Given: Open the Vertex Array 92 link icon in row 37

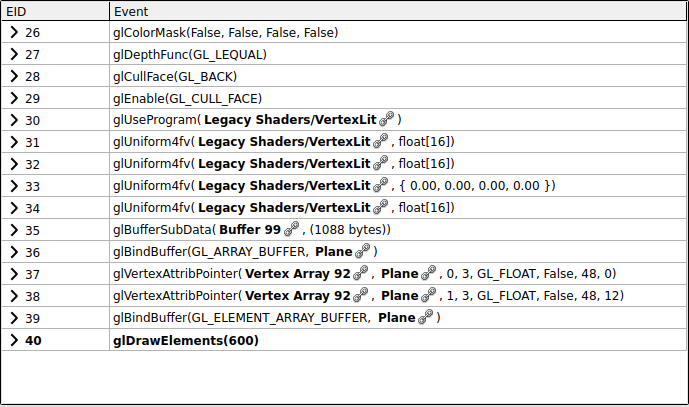Looking at the screenshot, I should [360, 273].
